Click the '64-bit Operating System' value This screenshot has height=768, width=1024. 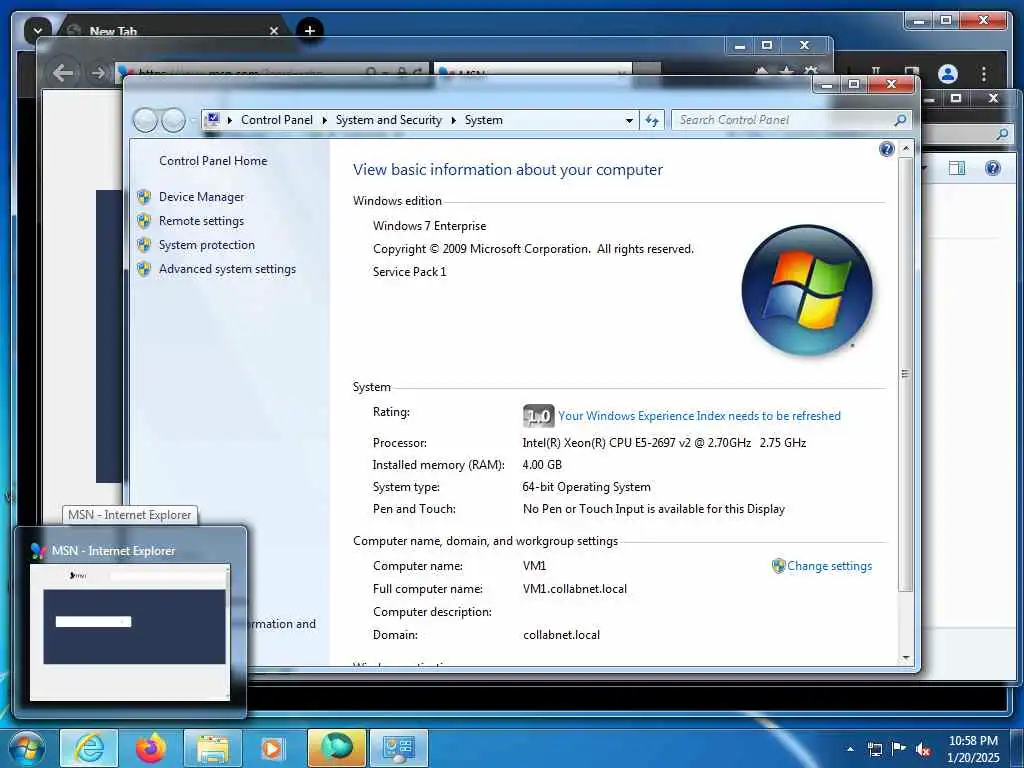[x=586, y=487]
